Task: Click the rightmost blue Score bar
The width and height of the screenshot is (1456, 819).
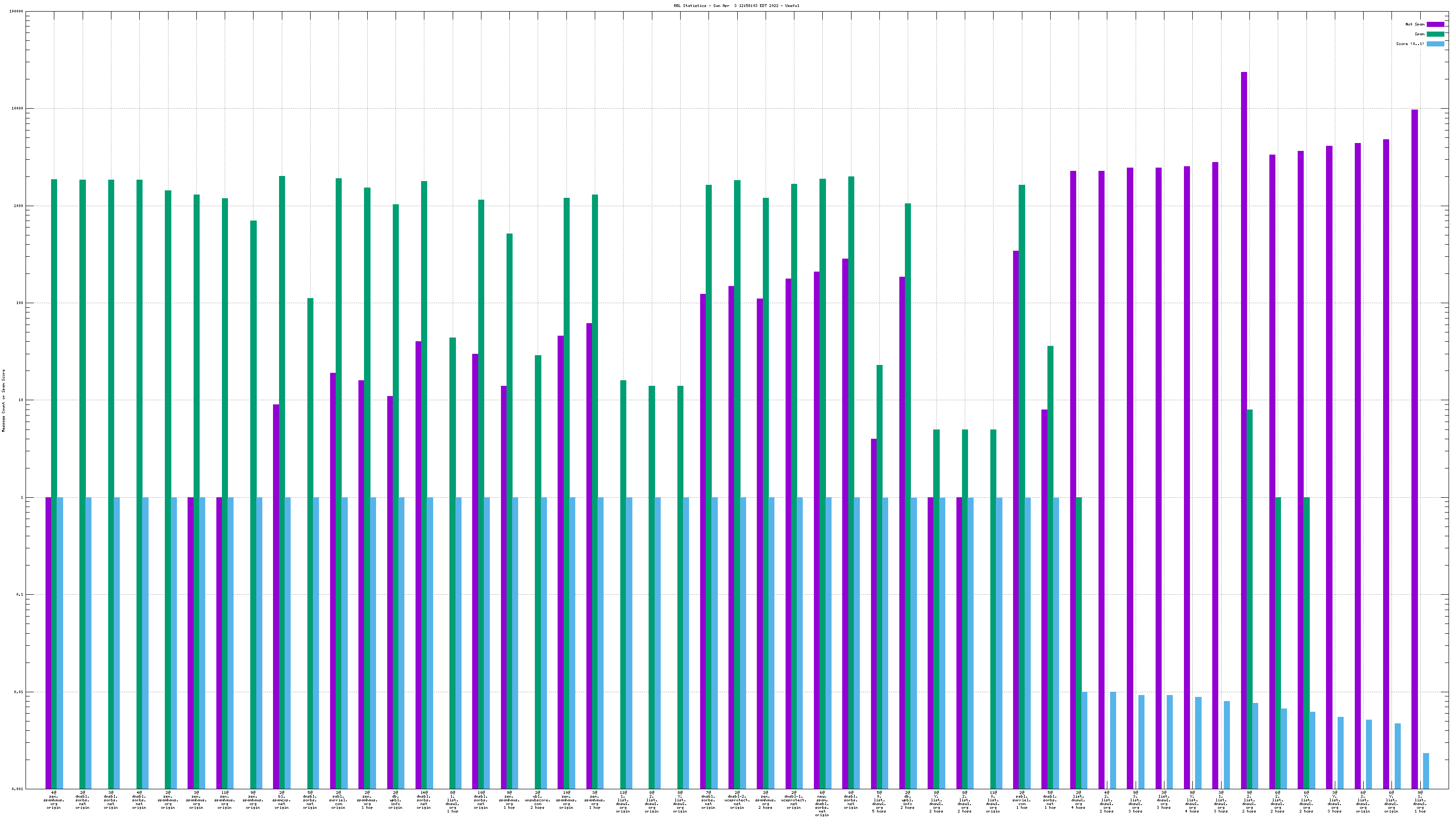Action: [x=1426, y=771]
